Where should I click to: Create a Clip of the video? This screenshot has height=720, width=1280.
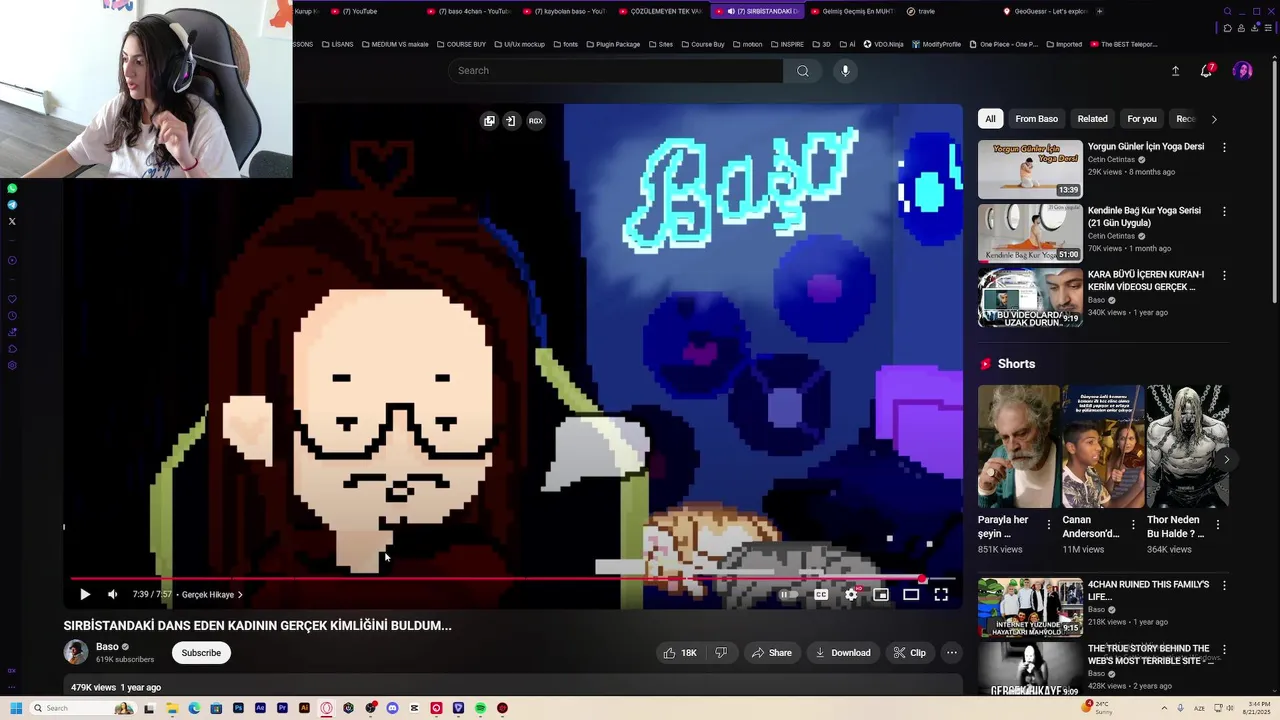[x=909, y=653]
